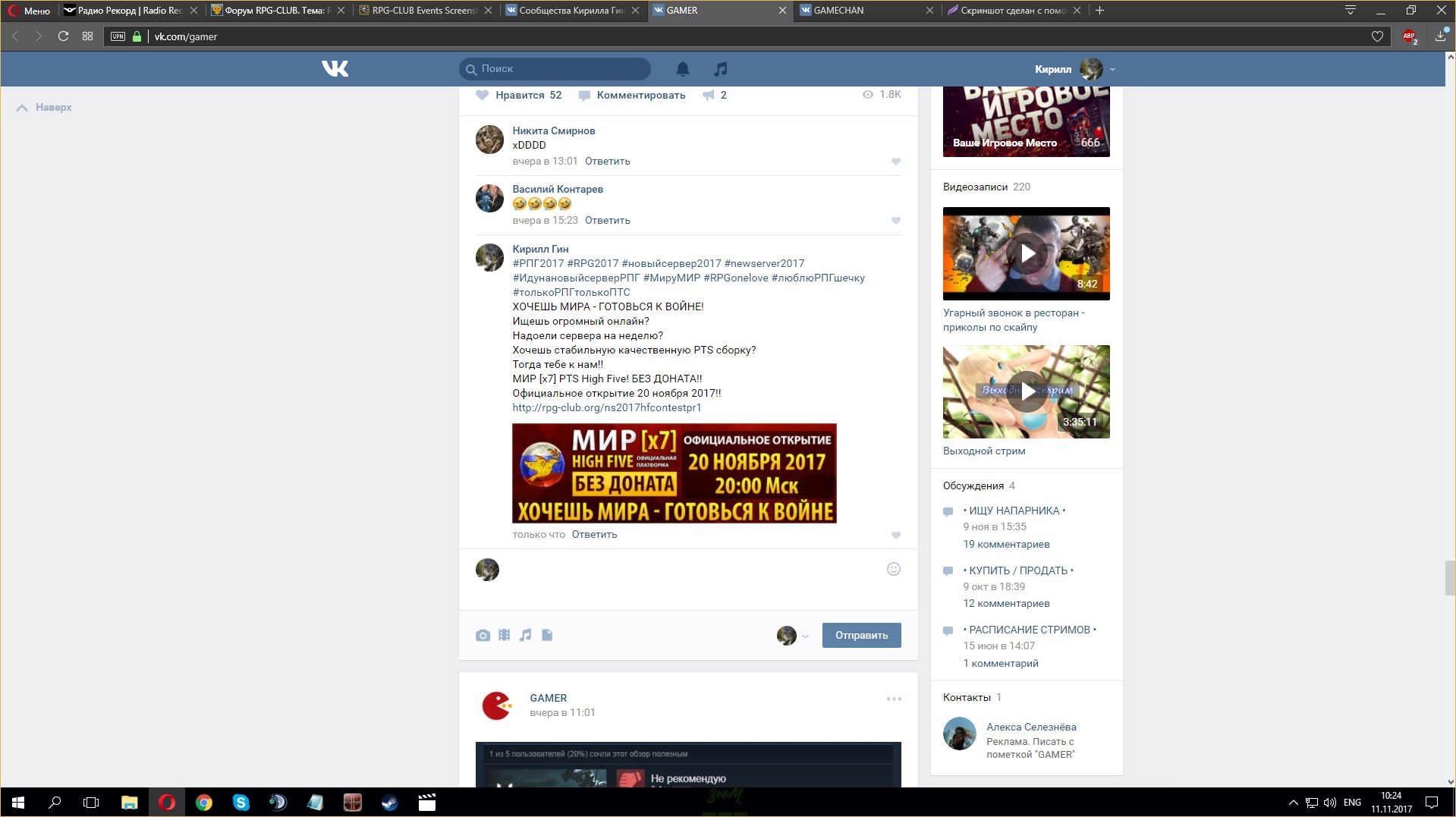Attach video with film icon

(504, 636)
